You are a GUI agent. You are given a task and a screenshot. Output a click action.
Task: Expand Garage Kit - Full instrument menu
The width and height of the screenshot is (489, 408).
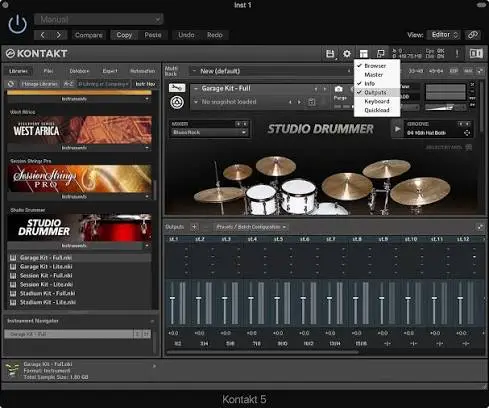coord(196,89)
